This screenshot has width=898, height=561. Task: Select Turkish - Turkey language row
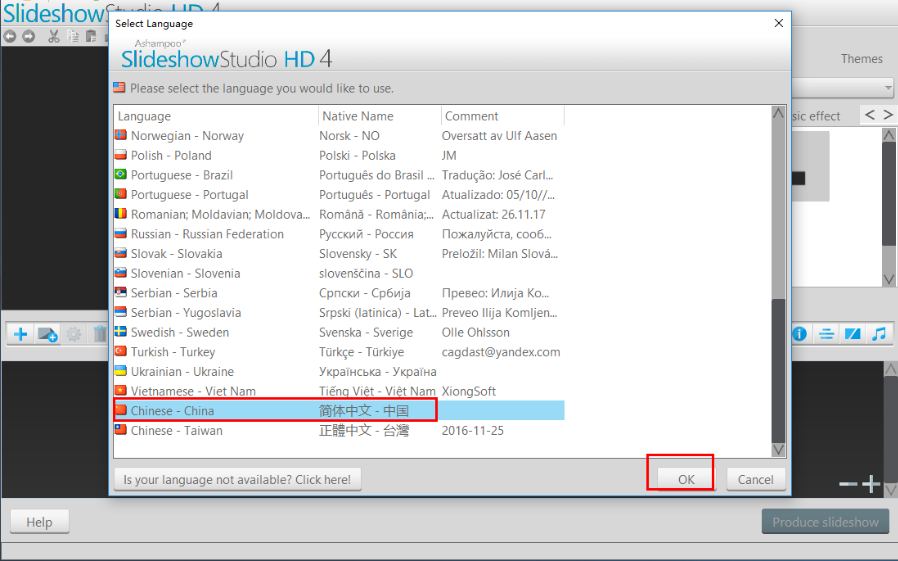(339, 351)
